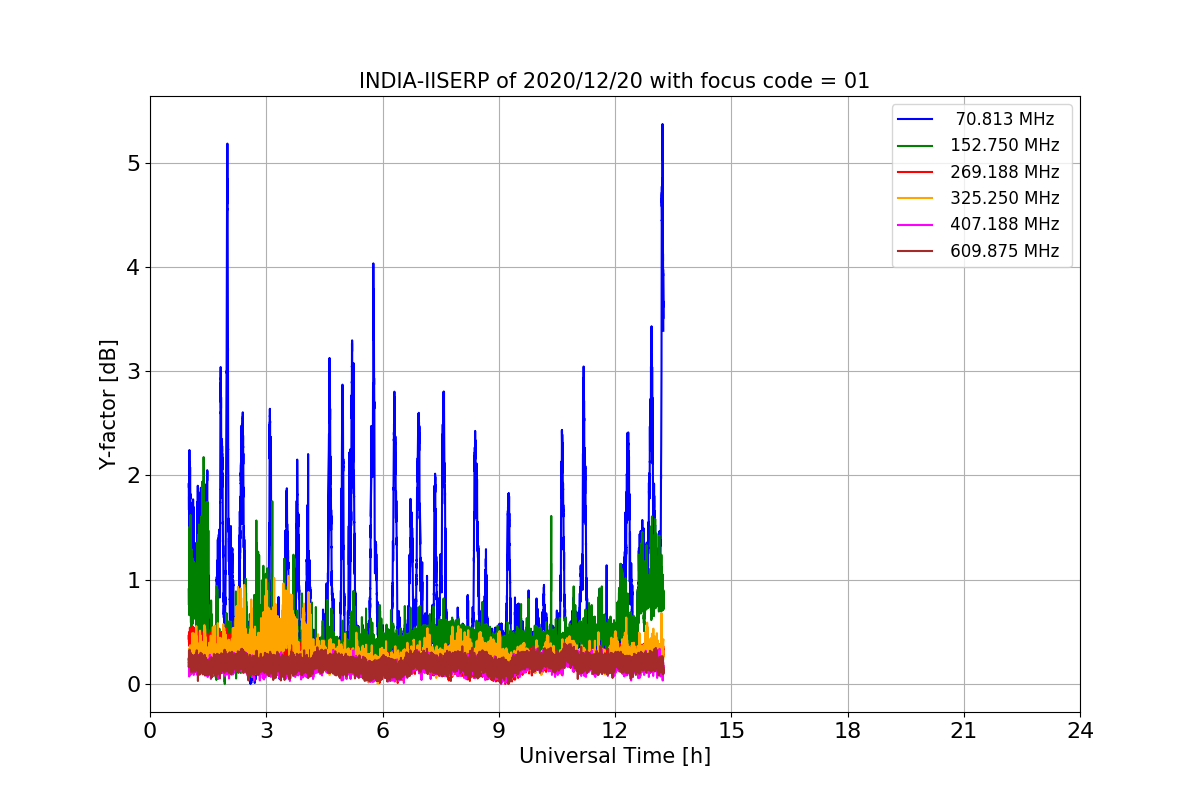Click x-axis tick label 0

coord(150,731)
